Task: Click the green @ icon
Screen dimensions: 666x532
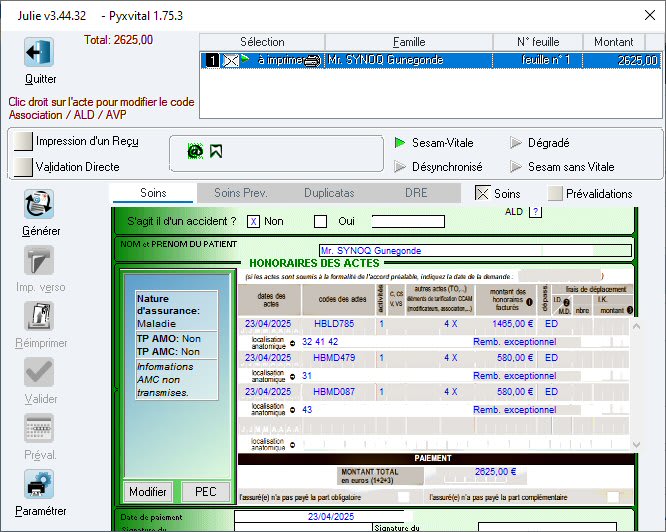Action: (x=196, y=151)
